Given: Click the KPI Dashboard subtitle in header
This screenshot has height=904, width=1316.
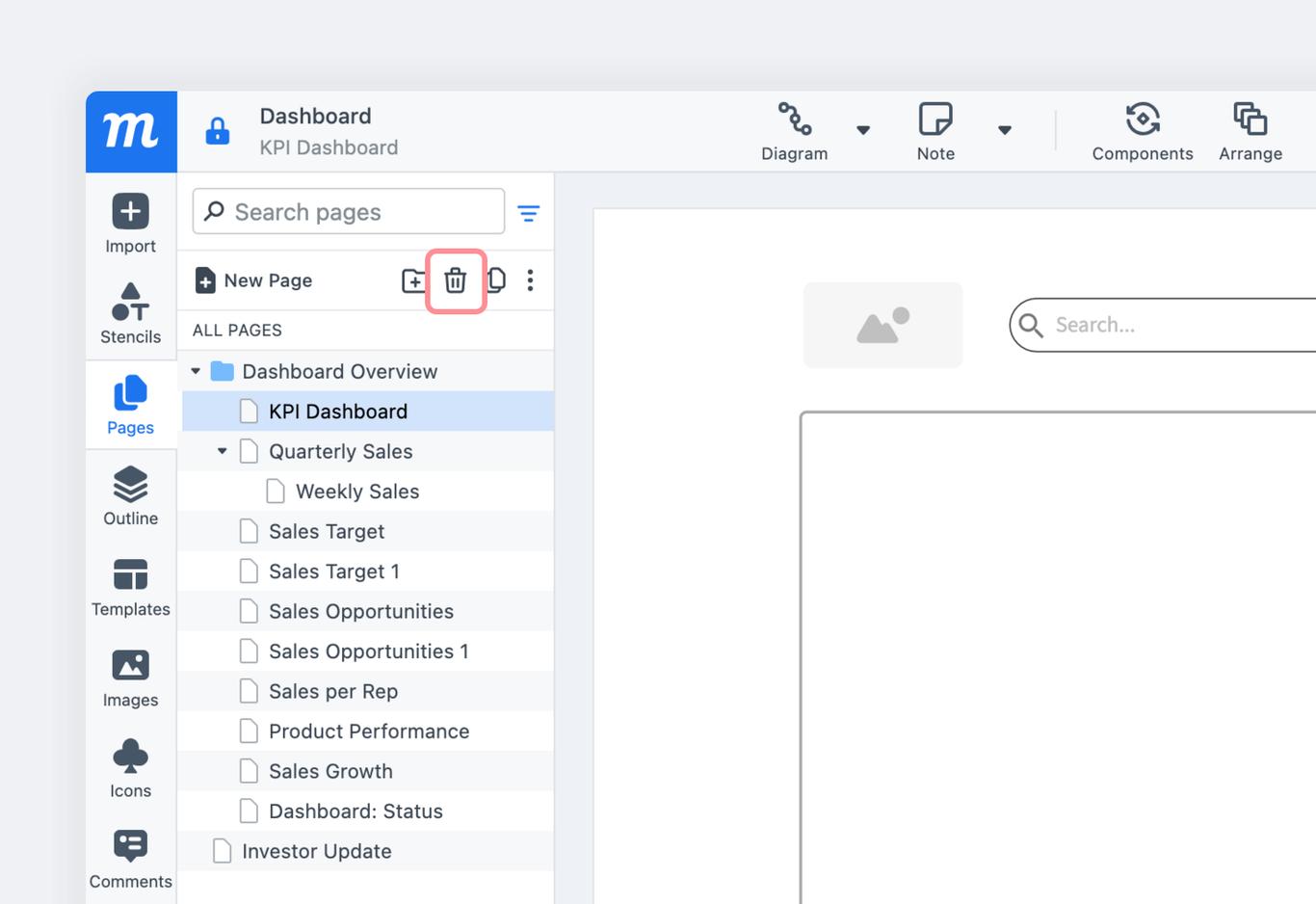Looking at the screenshot, I should 329,147.
